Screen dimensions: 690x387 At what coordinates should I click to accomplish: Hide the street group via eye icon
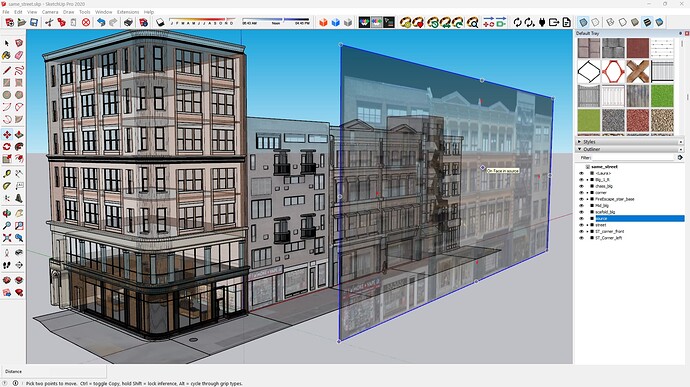click(581, 225)
